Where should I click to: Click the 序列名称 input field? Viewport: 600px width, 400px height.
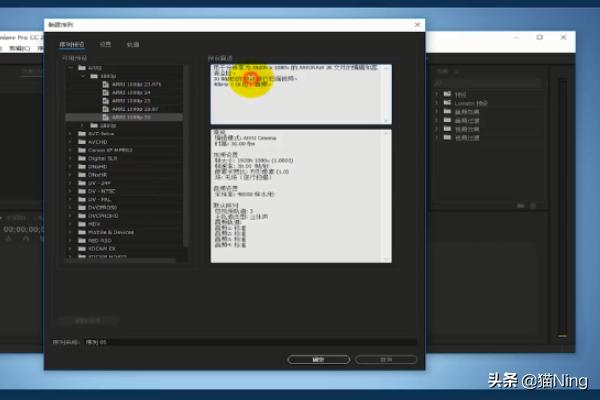point(251,342)
